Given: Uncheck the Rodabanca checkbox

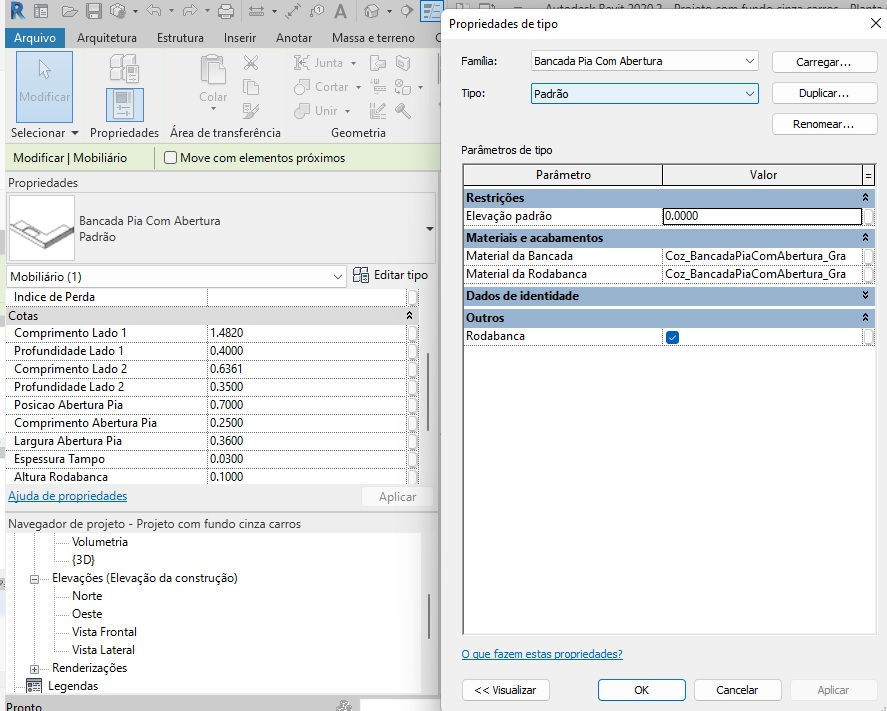Looking at the screenshot, I should click(671, 337).
